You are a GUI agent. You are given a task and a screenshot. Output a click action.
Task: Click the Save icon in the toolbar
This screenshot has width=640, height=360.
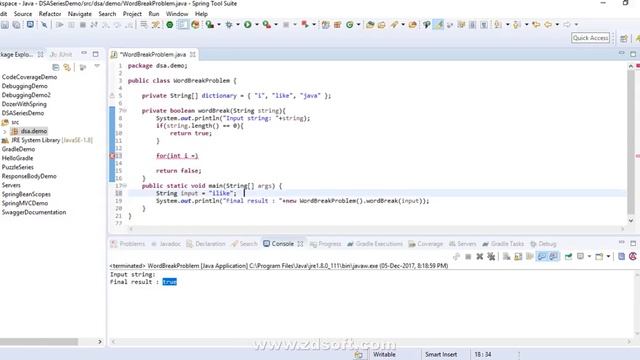click(5, 25)
